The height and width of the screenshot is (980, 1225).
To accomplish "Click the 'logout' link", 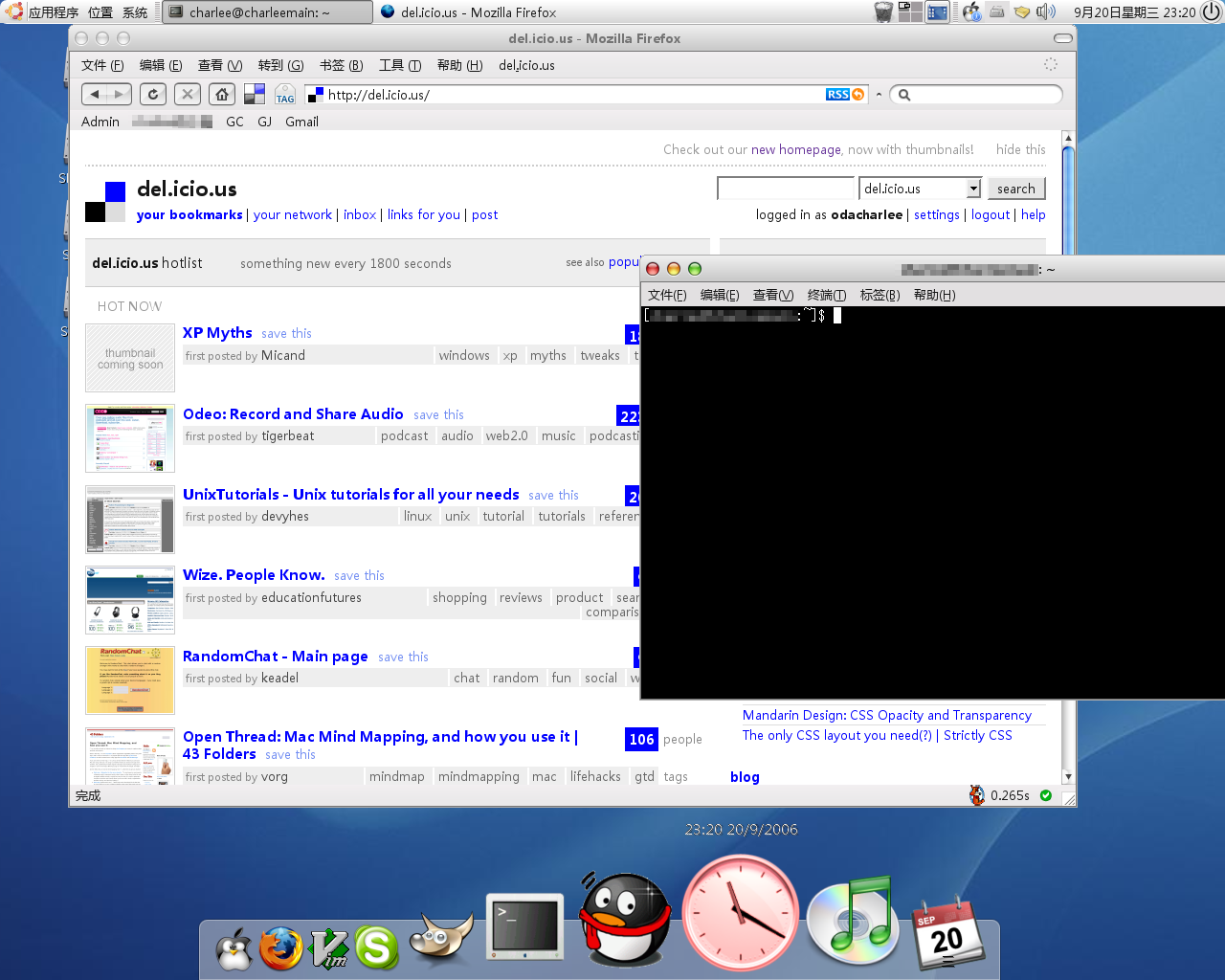I will [991, 214].
